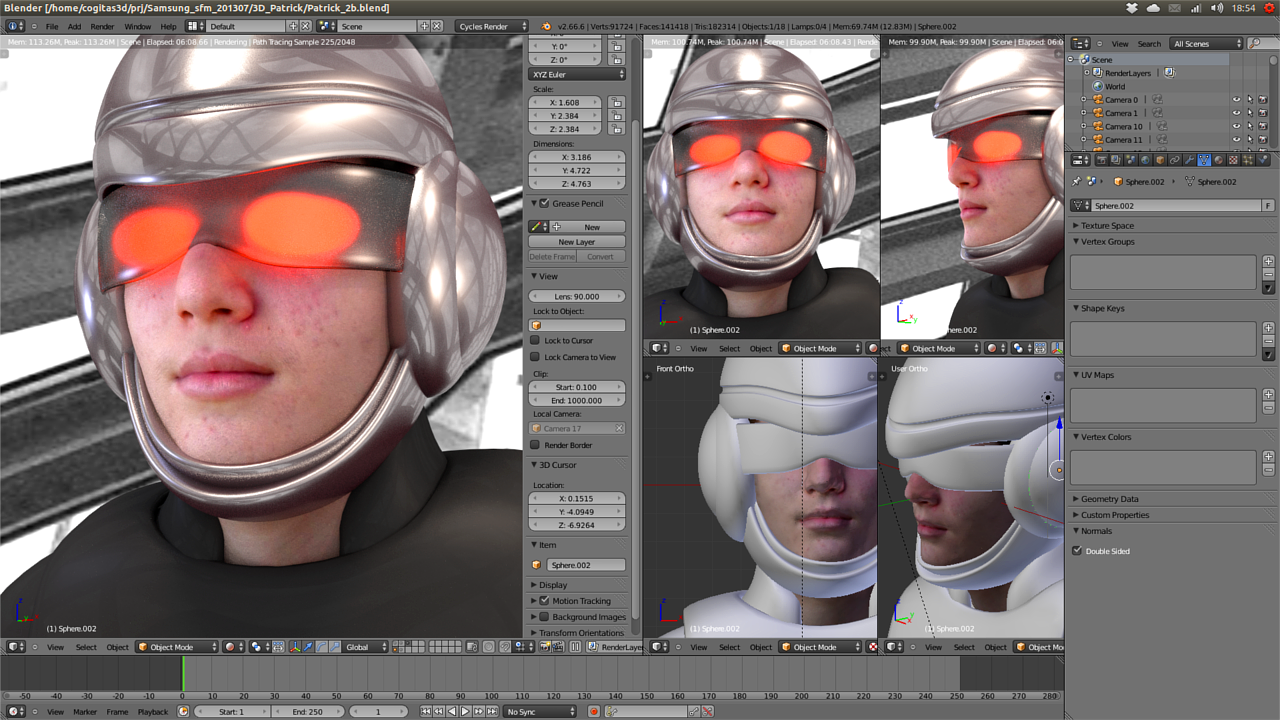Open the View menu in the Outliner
The image size is (1280, 720).
click(1120, 43)
